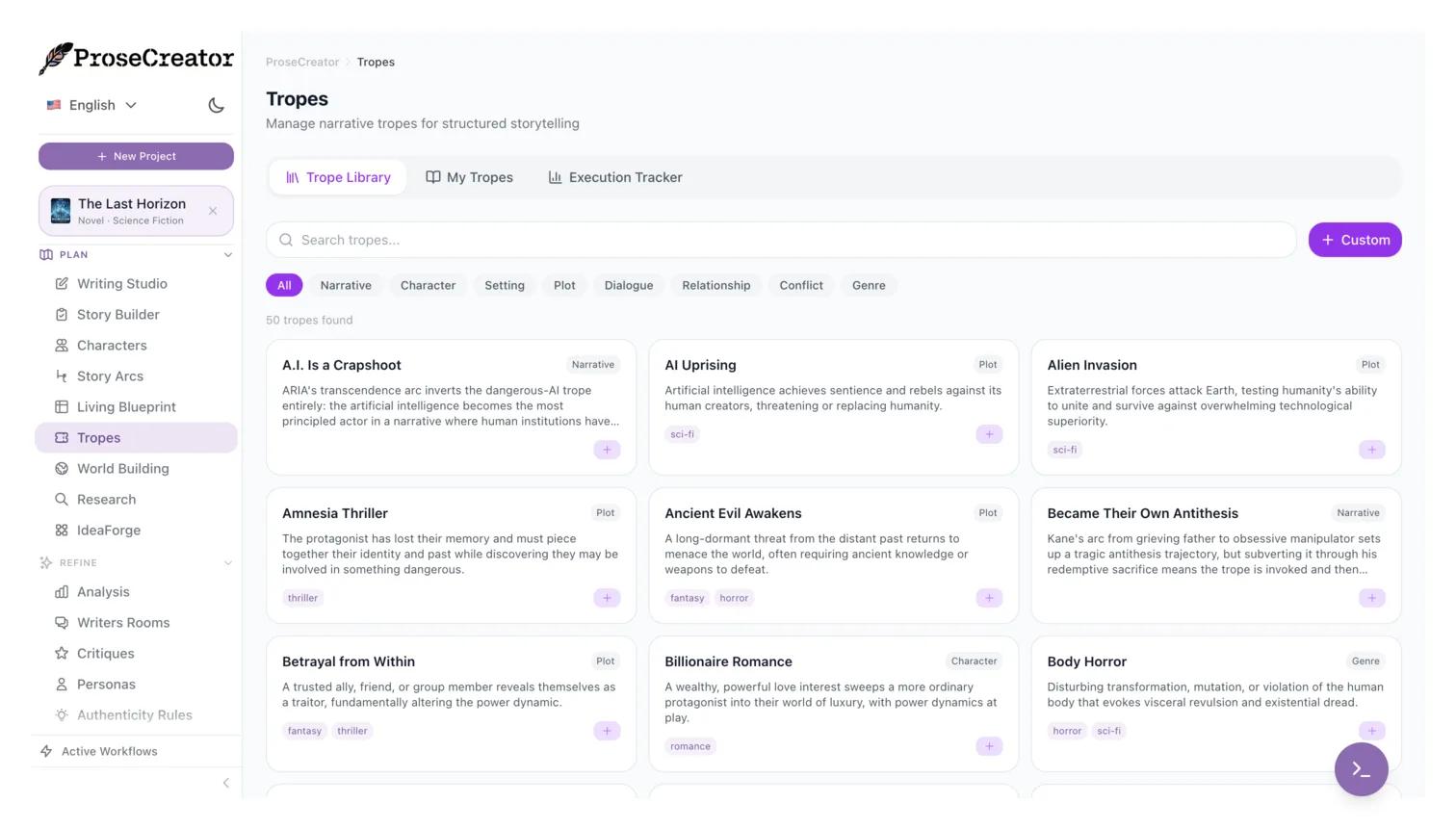Click the New Project button
The image size is (1456, 829).
pos(136,156)
